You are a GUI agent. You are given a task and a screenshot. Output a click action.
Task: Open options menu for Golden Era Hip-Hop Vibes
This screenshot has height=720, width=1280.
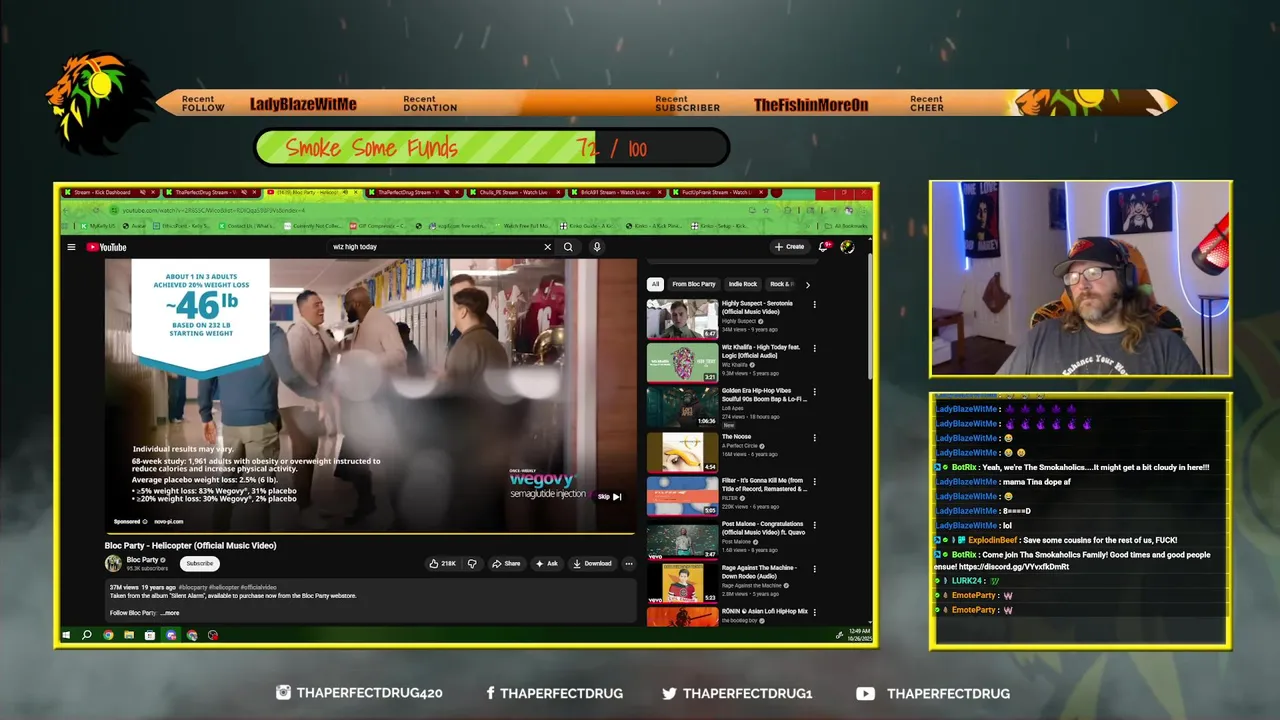click(814, 393)
